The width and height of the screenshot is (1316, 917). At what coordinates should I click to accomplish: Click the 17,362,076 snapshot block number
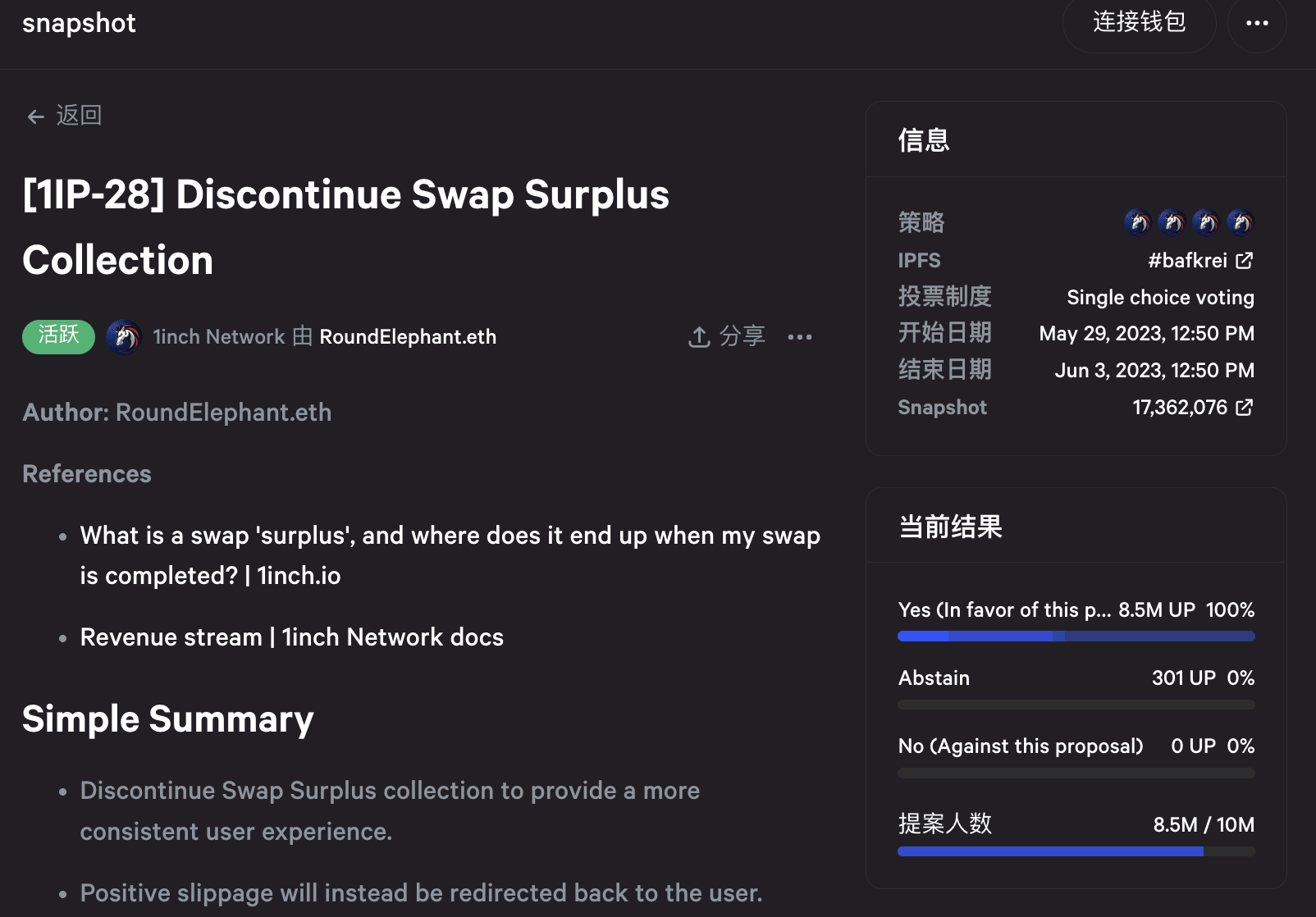click(x=1179, y=408)
